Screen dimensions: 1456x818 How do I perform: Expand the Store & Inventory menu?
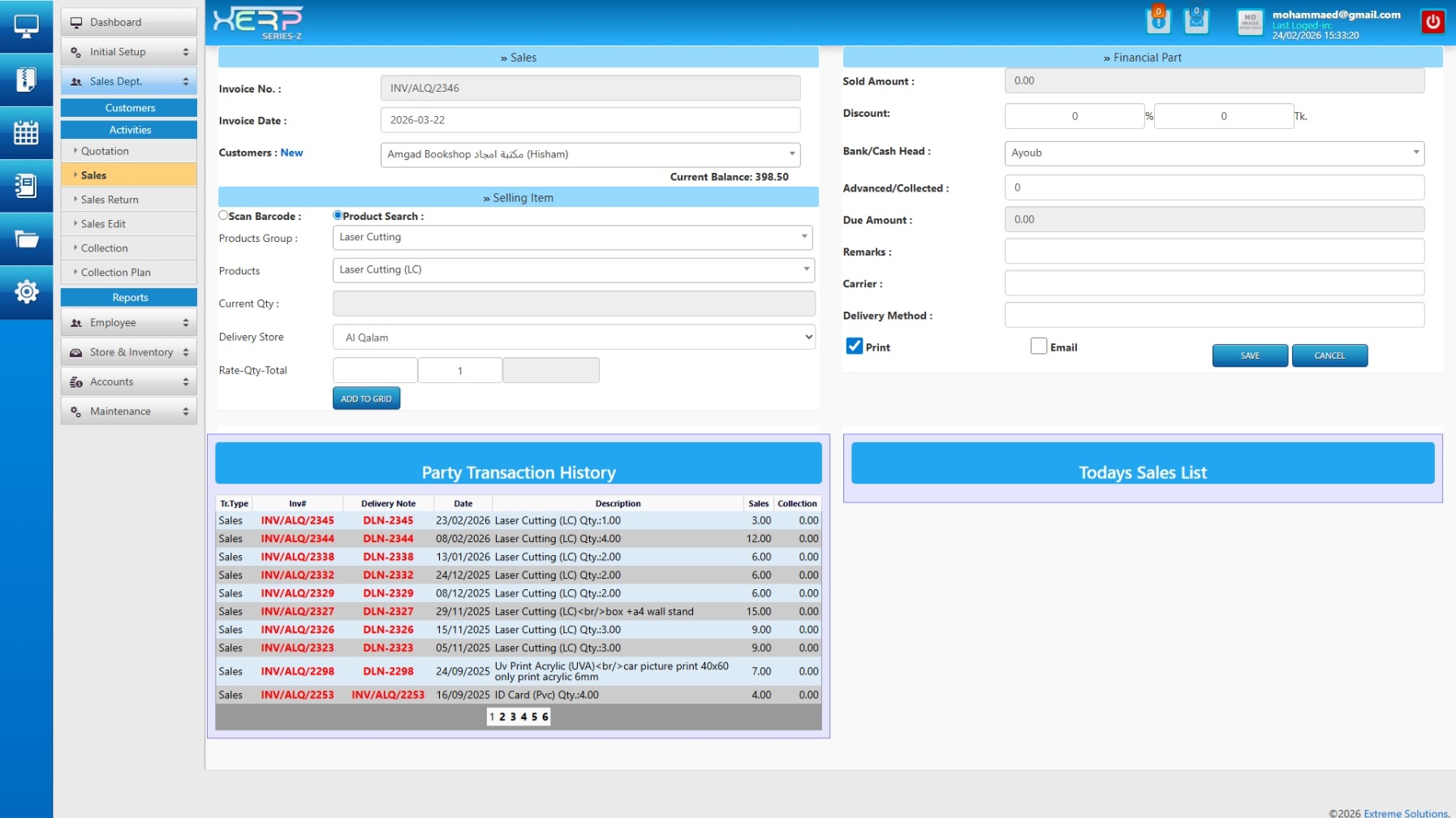[129, 352]
